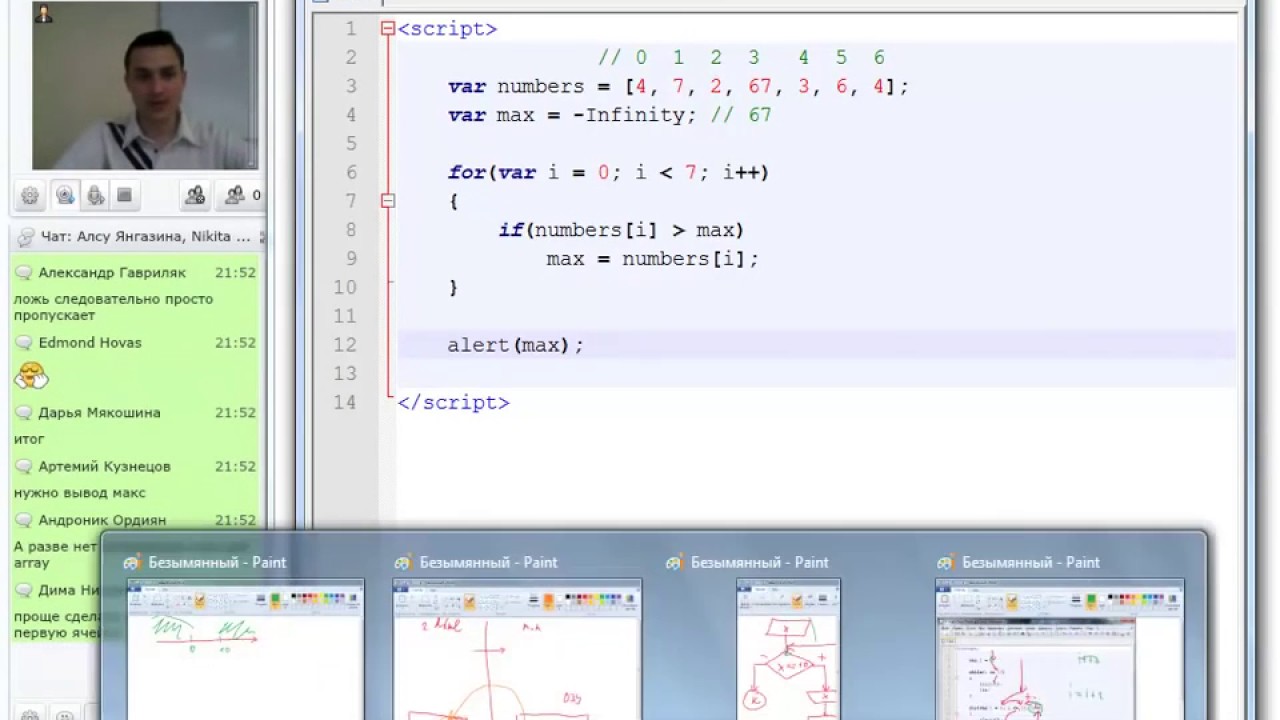The width and height of the screenshot is (1280, 720).
Task: Click the hugging emoji in Edmond's message
Action: (31, 376)
